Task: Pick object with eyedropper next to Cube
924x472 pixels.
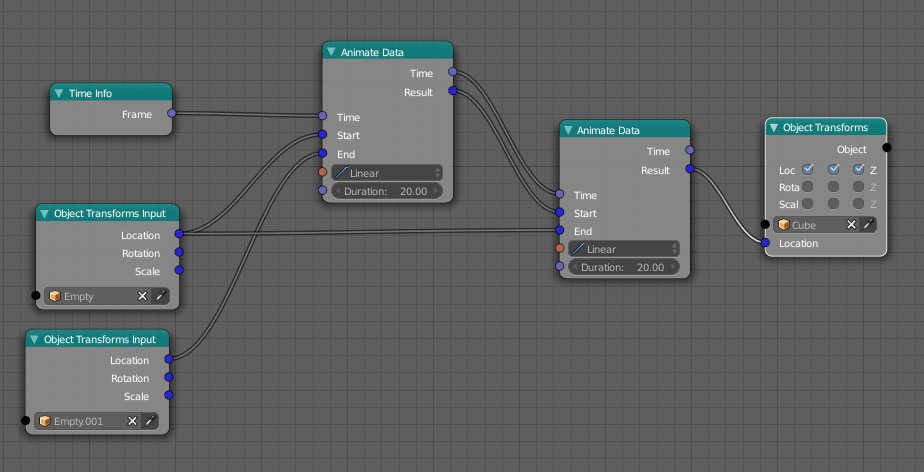Action: click(868, 225)
